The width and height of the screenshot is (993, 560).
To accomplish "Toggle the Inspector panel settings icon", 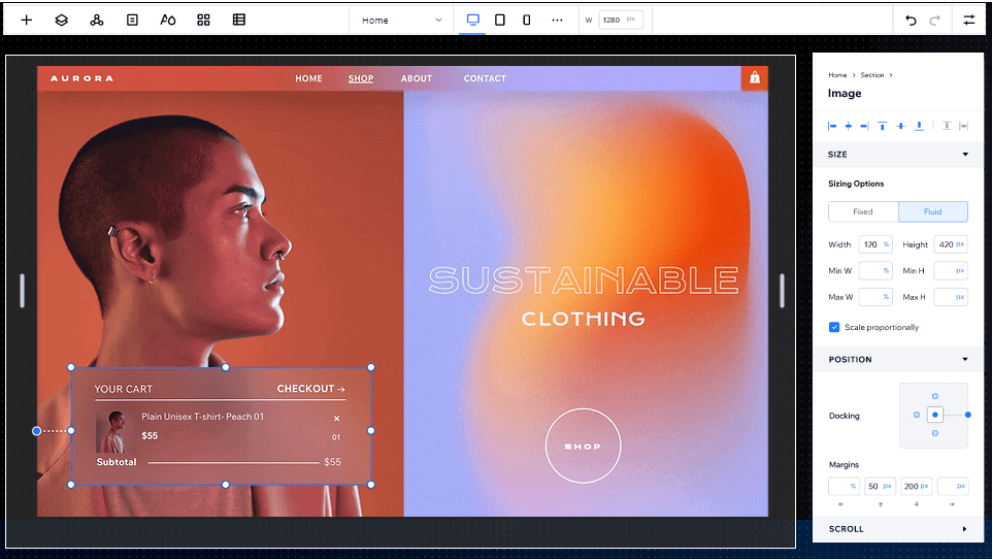I will tap(969, 20).
